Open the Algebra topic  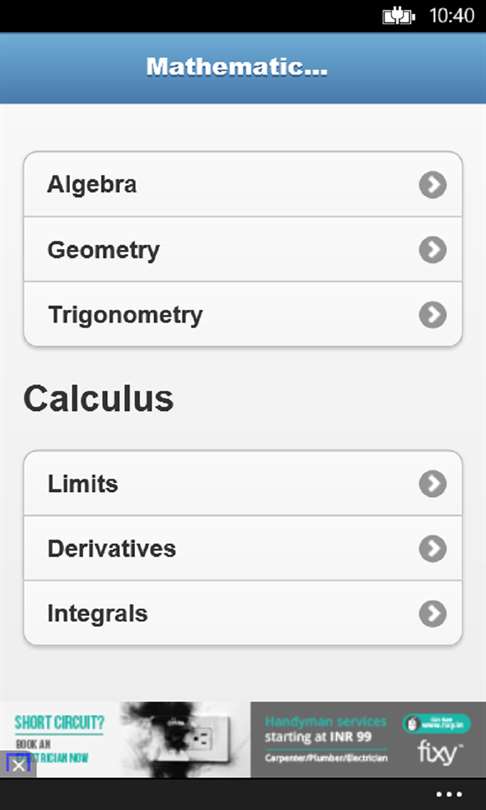(x=243, y=184)
